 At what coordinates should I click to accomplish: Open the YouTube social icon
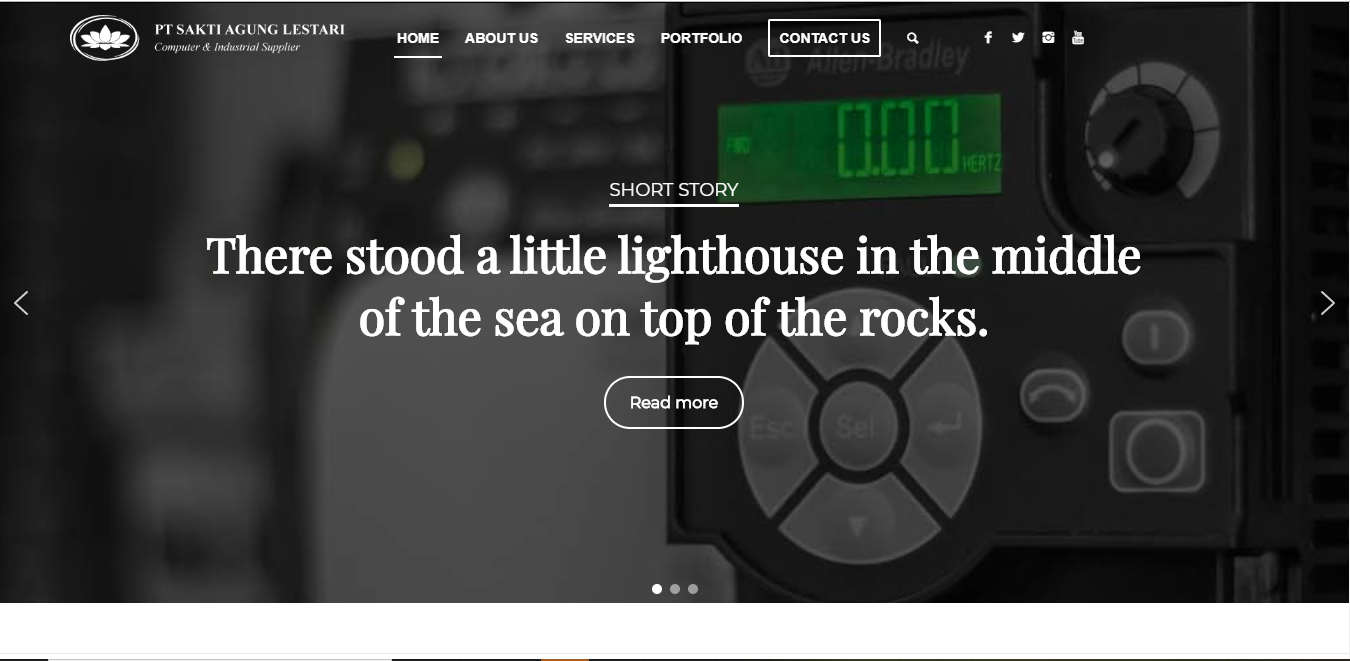pyautogui.click(x=1078, y=38)
